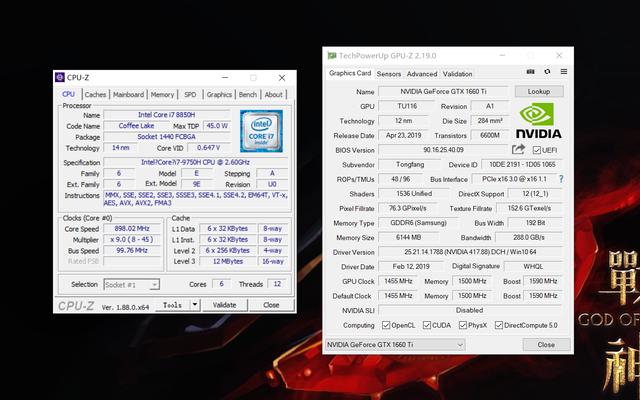
Task: Switch to the Memory tab
Action: 162,94
